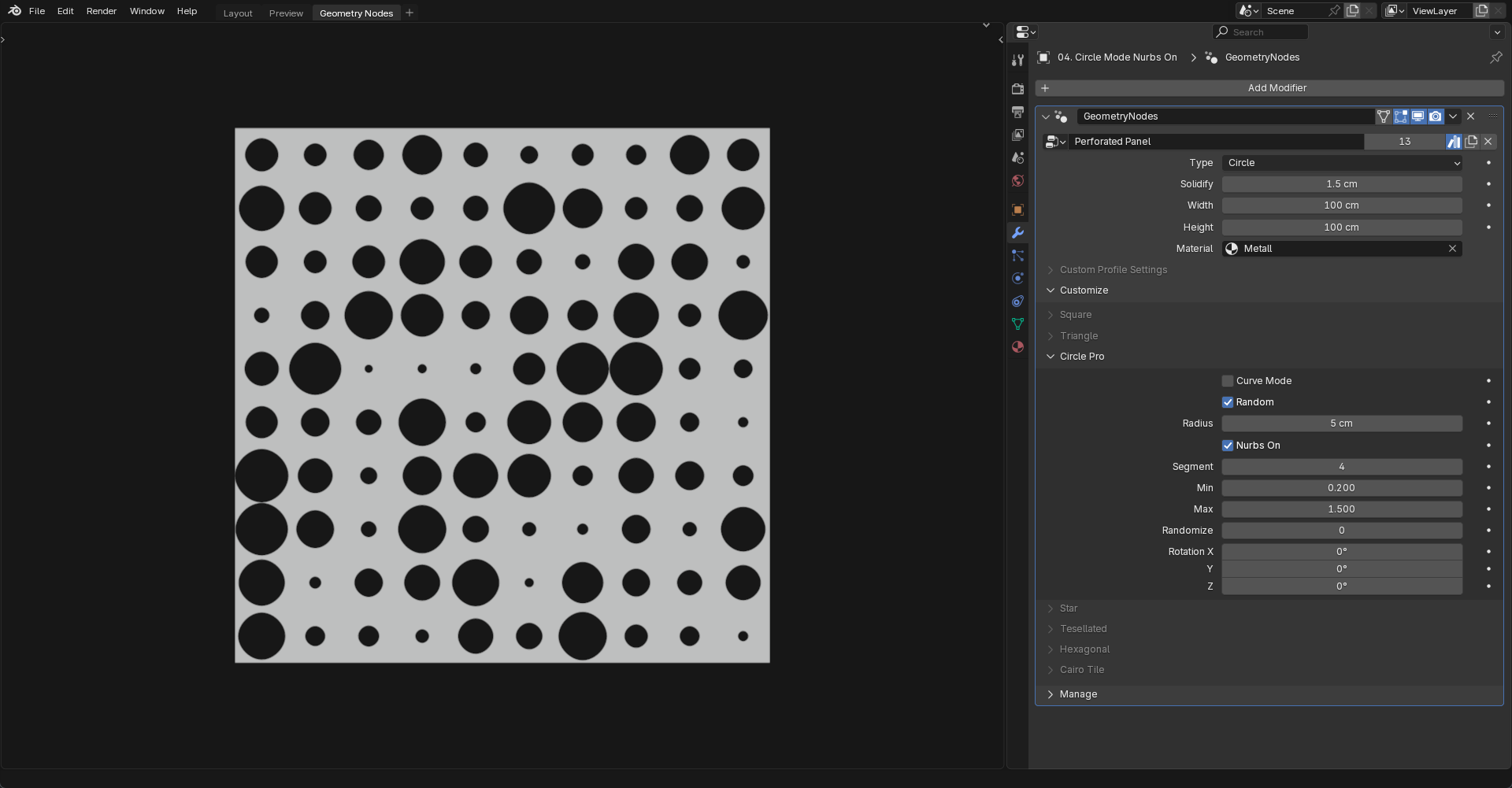Collapse the Circle Pro section
Image resolution: width=1512 pixels, height=788 pixels.
[1082, 356]
